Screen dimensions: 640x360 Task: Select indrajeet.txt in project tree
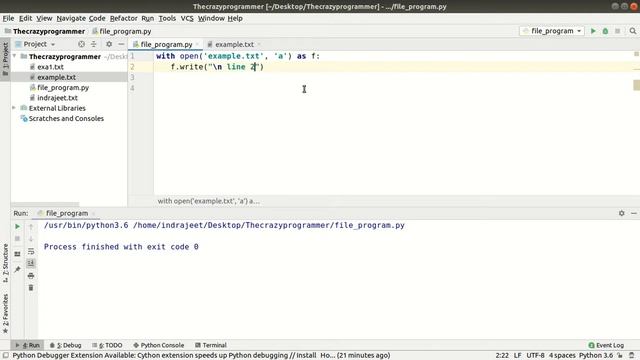[x=57, y=98]
